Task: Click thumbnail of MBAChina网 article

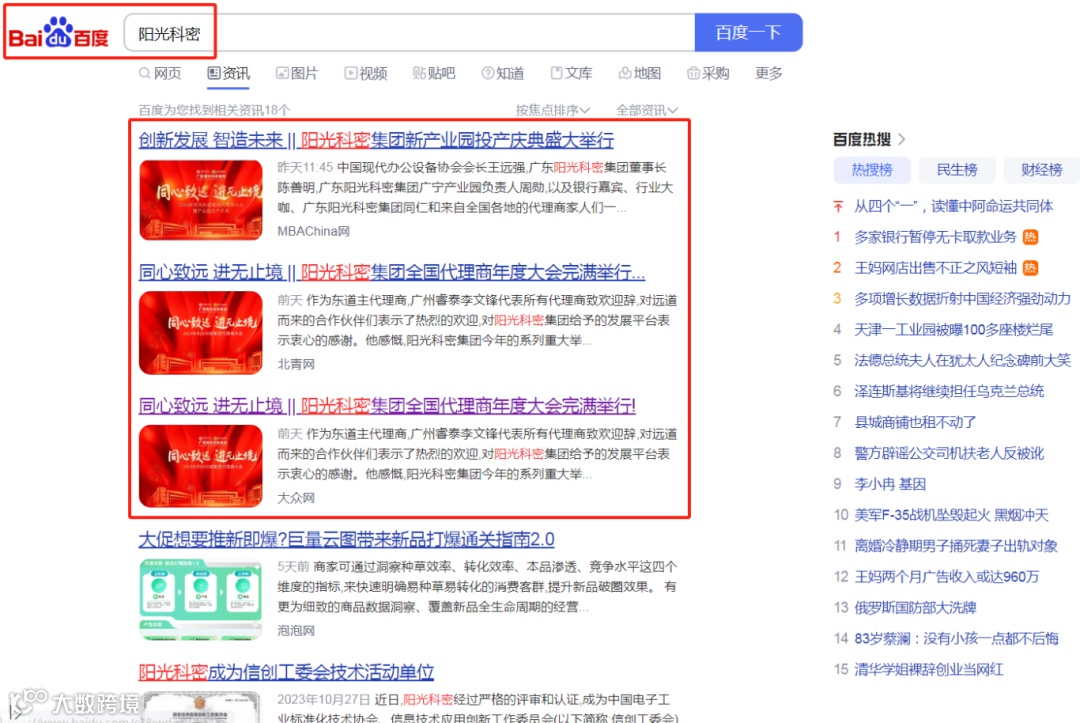Action: (200, 200)
